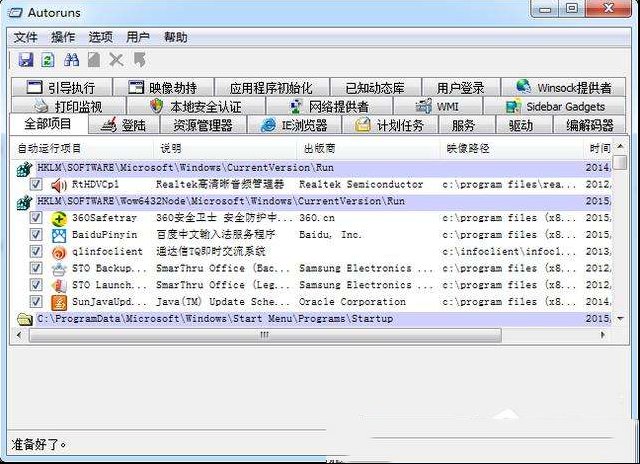Click the vertical scrollbar up arrow

tap(621, 146)
